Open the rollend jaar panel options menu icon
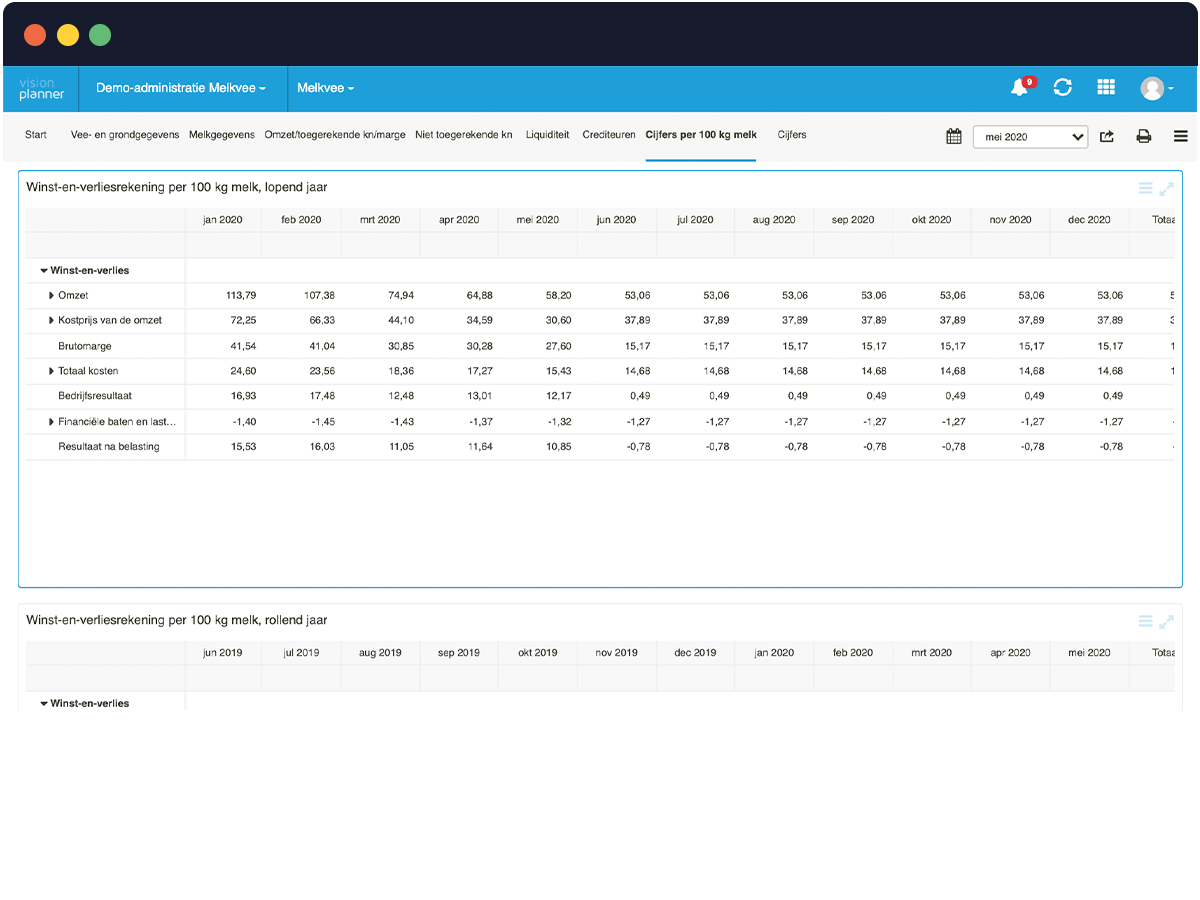Screen dimensions: 1200x900 (1146, 621)
